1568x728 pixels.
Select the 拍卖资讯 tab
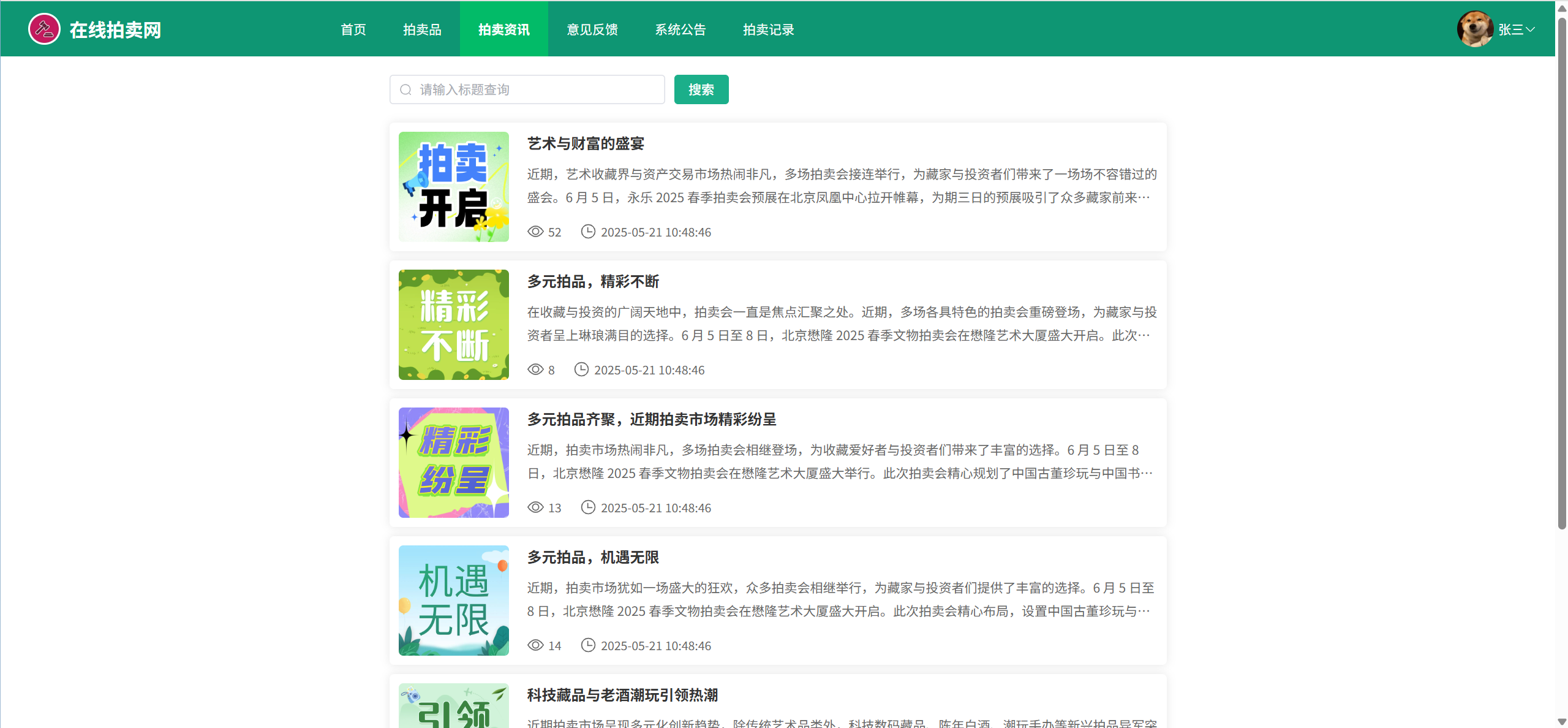(x=503, y=29)
